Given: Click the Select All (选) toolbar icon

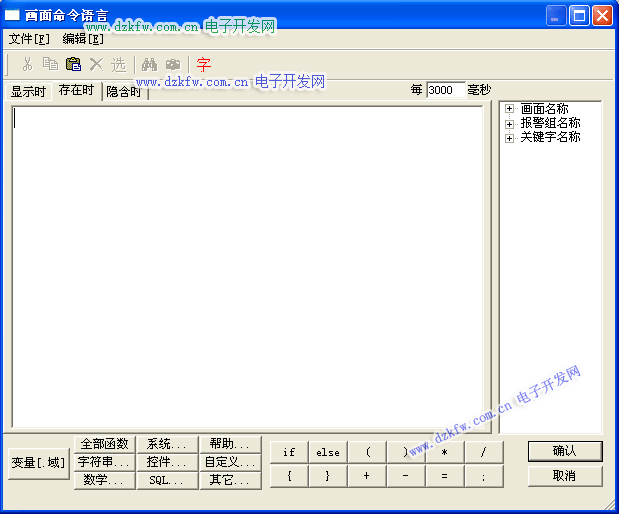Looking at the screenshot, I should (119, 64).
